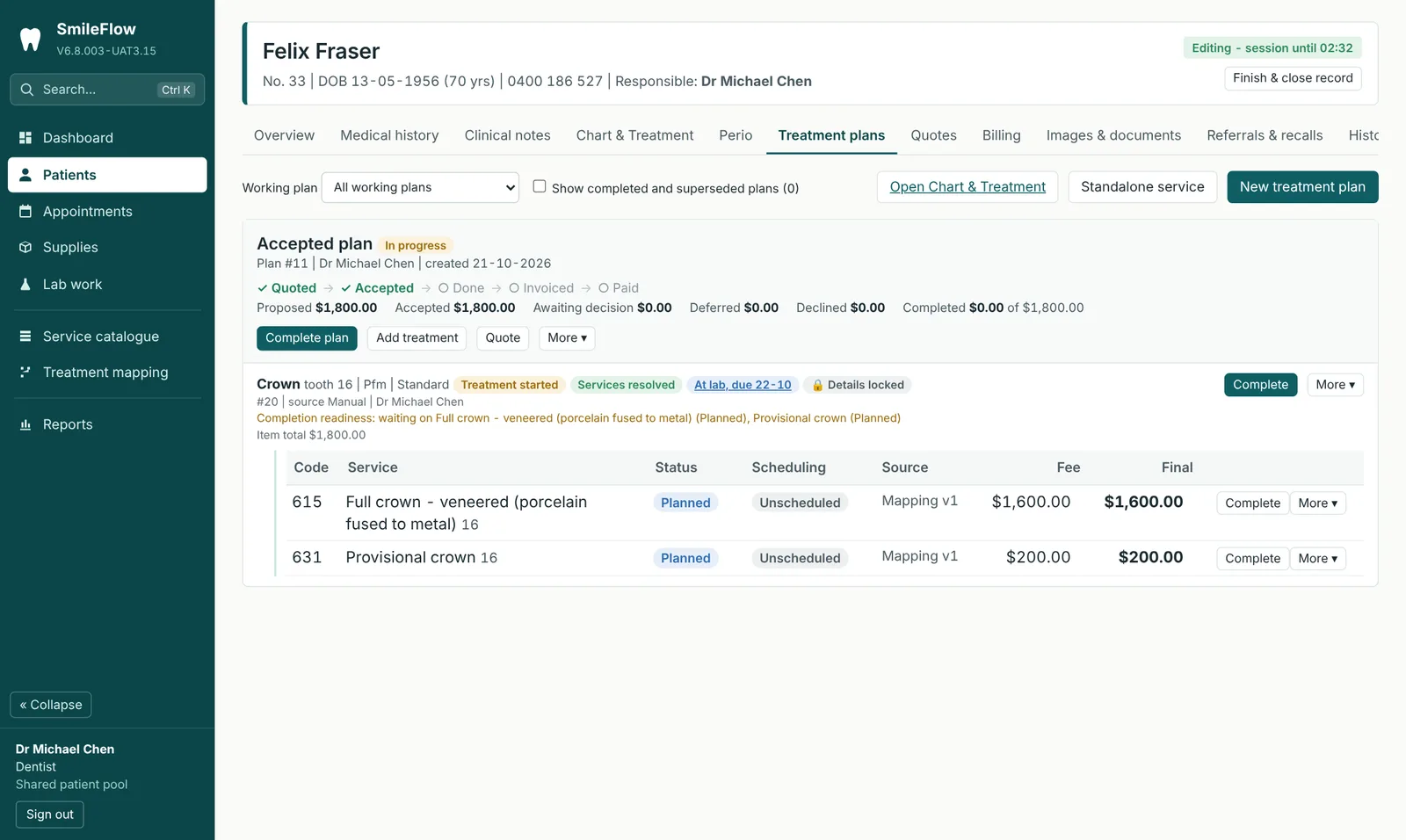Image resolution: width=1406 pixels, height=840 pixels.
Task: Open Appointments in the sidebar
Action: point(107,212)
